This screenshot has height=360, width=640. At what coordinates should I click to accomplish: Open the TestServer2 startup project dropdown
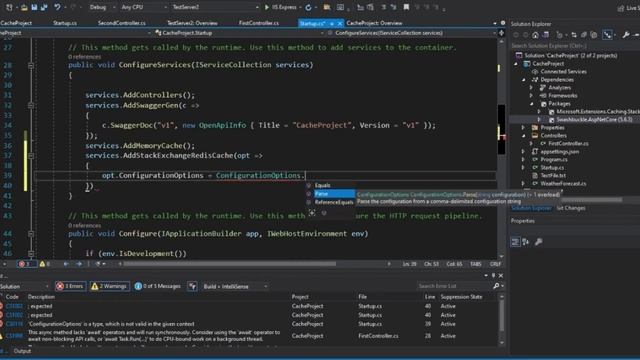click(x=215, y=7)
